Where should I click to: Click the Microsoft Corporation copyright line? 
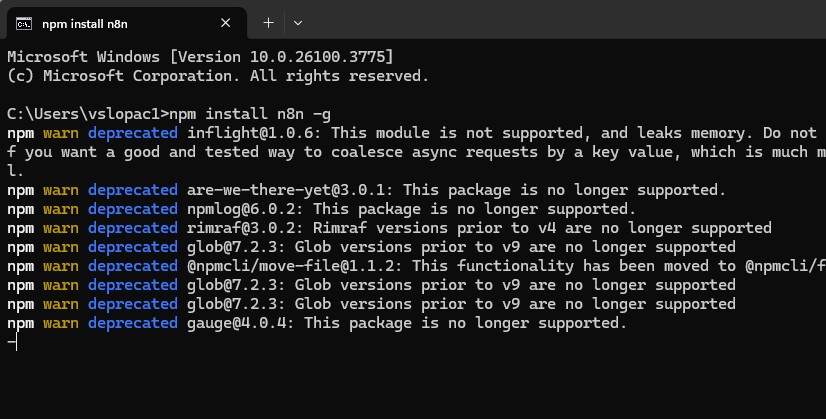(x=218, y=75)
